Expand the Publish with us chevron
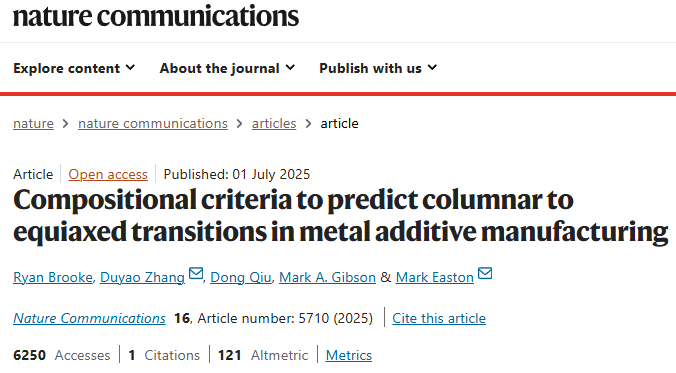676x373 pixels. point(432,68)
